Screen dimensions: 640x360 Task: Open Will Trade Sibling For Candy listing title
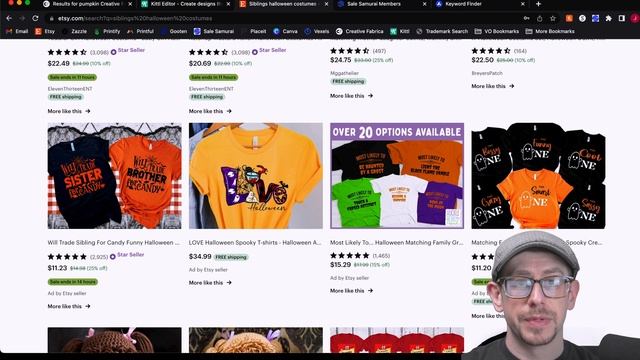(x=113, y=242)
